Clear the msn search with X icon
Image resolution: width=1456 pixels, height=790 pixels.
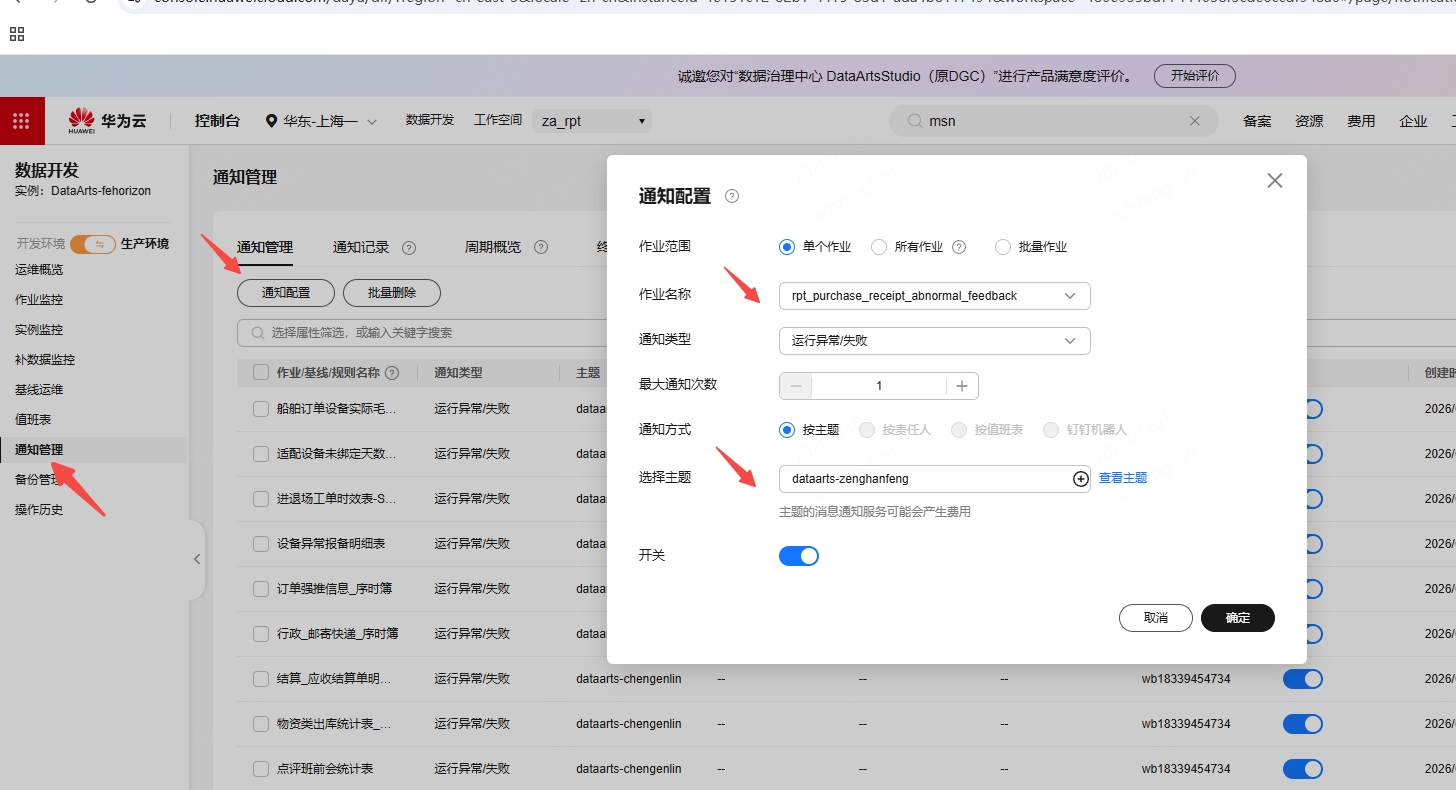1194,121
